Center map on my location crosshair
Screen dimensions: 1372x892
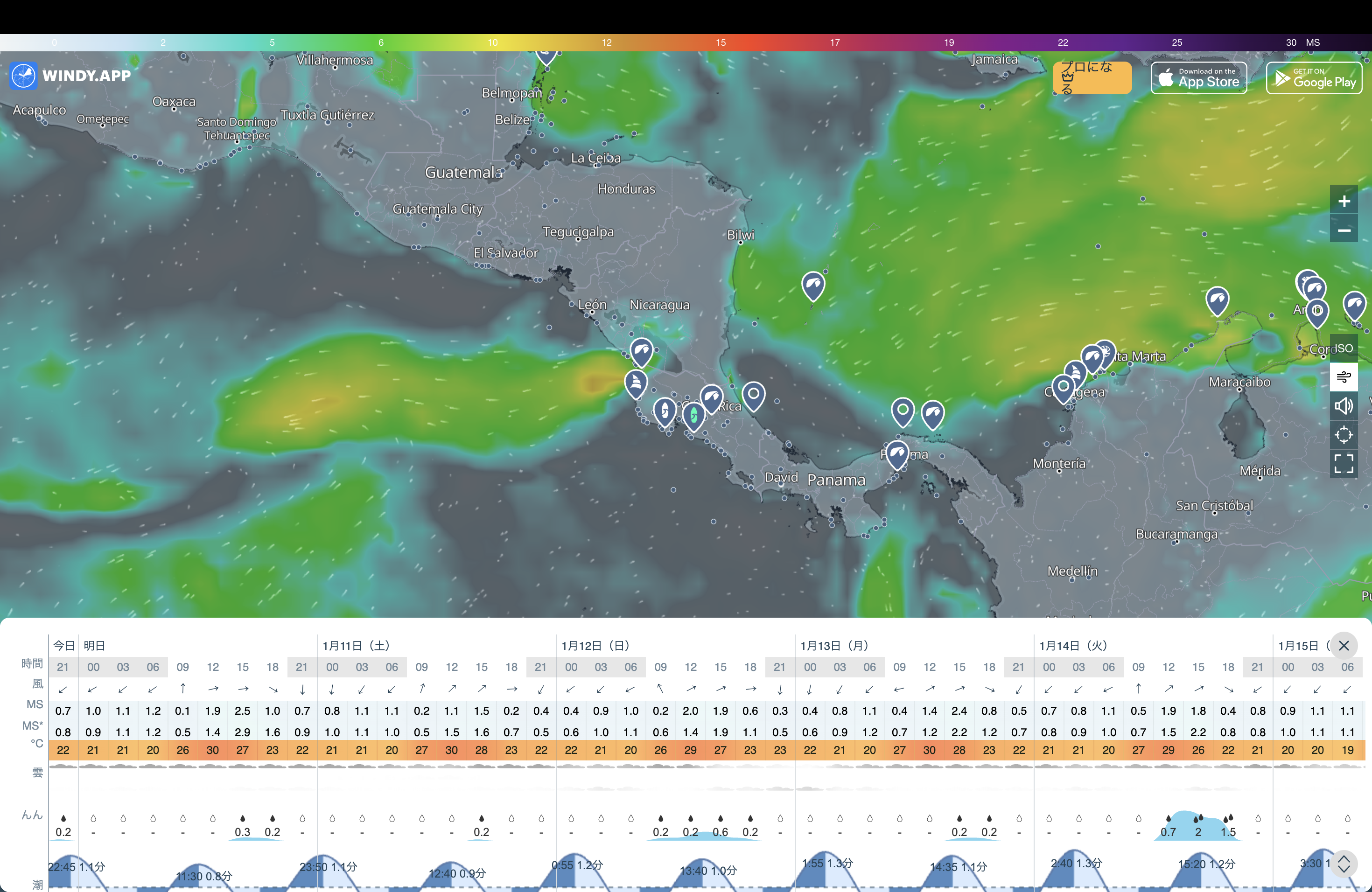coord(1344,434)
